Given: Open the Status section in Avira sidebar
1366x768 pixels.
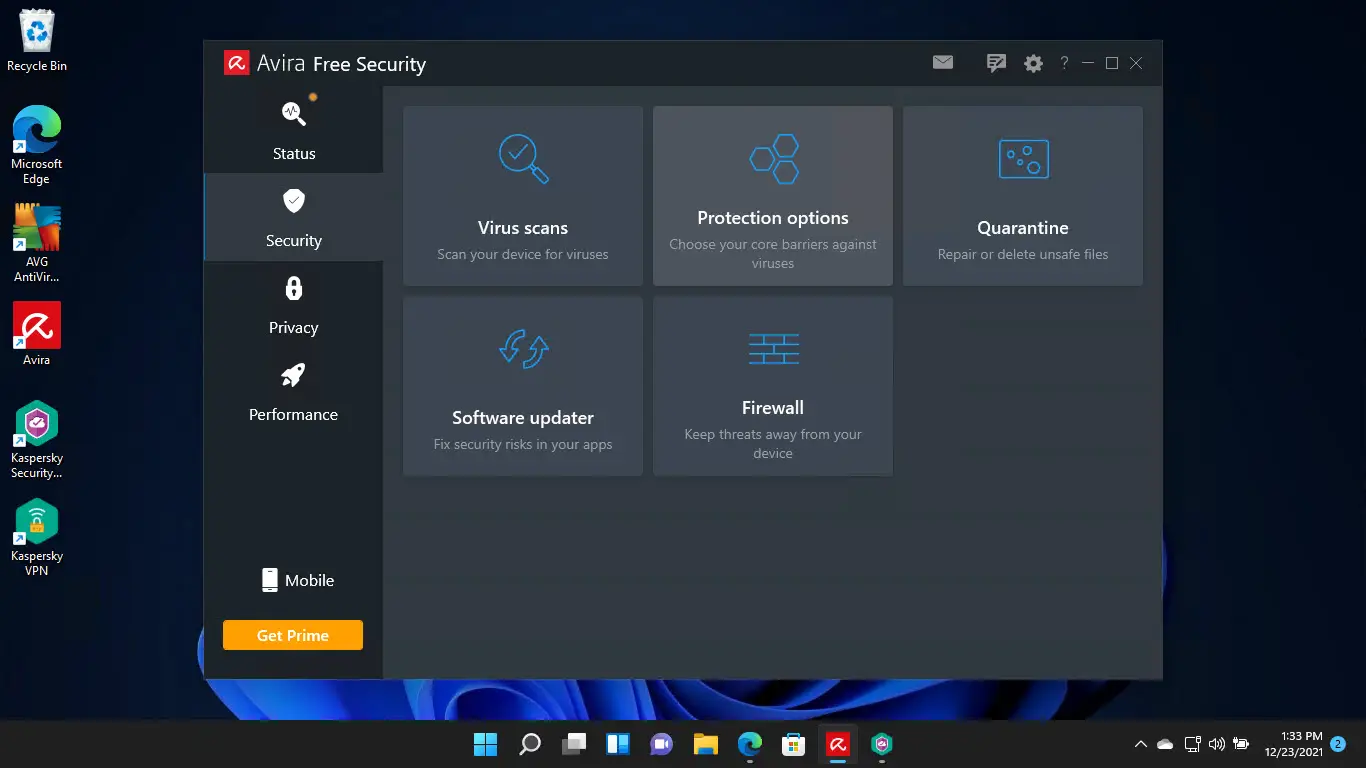Looking at the screenshot, I should pyautogui.click(x=293, y=130).
